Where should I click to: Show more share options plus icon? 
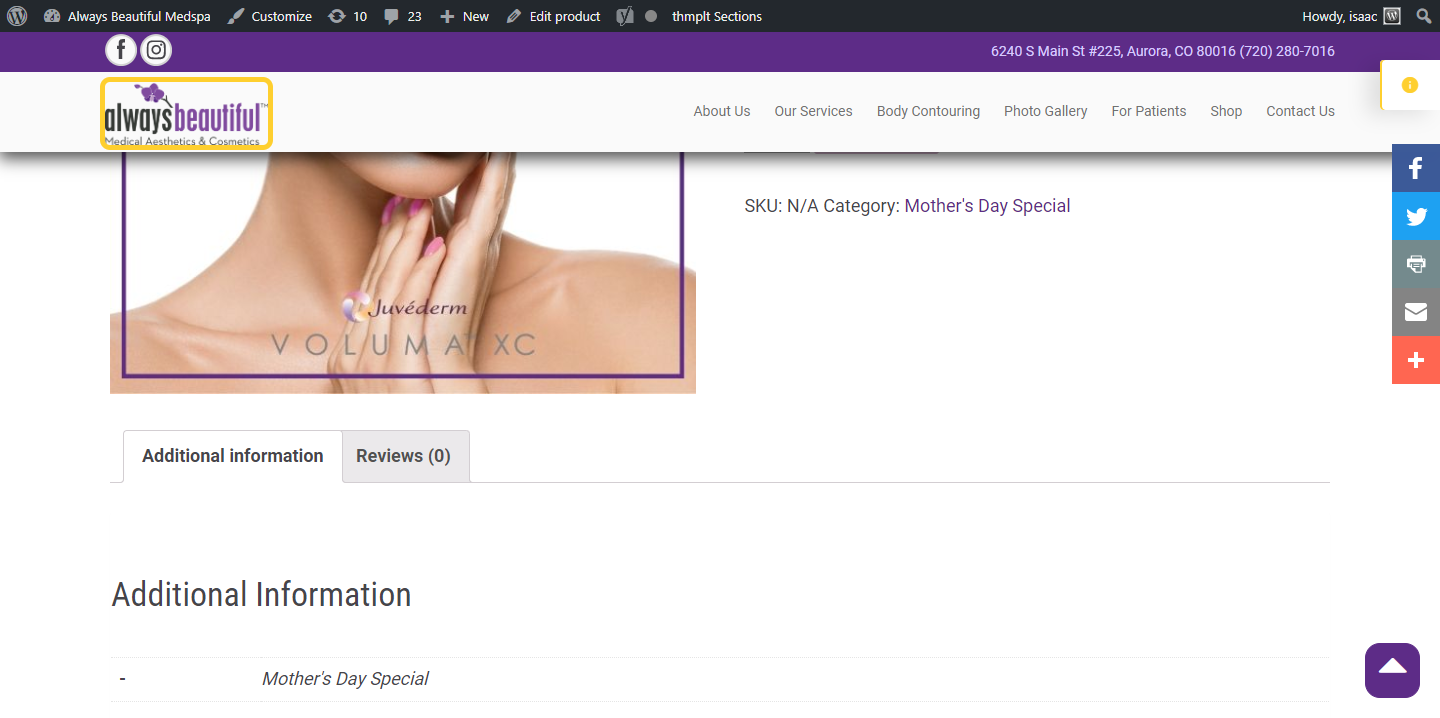click(x=1416, y=360)
